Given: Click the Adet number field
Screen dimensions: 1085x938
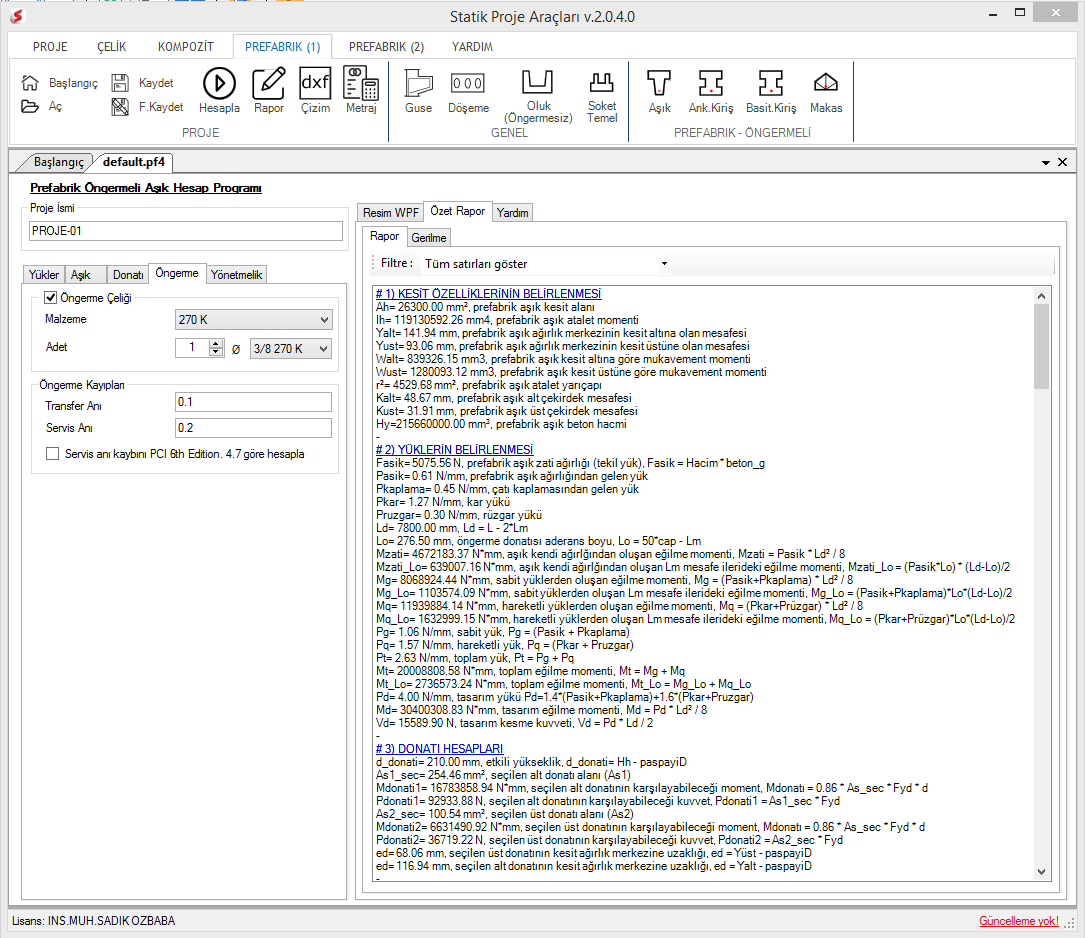Looking at the screenshot, I should click(193, 348).
